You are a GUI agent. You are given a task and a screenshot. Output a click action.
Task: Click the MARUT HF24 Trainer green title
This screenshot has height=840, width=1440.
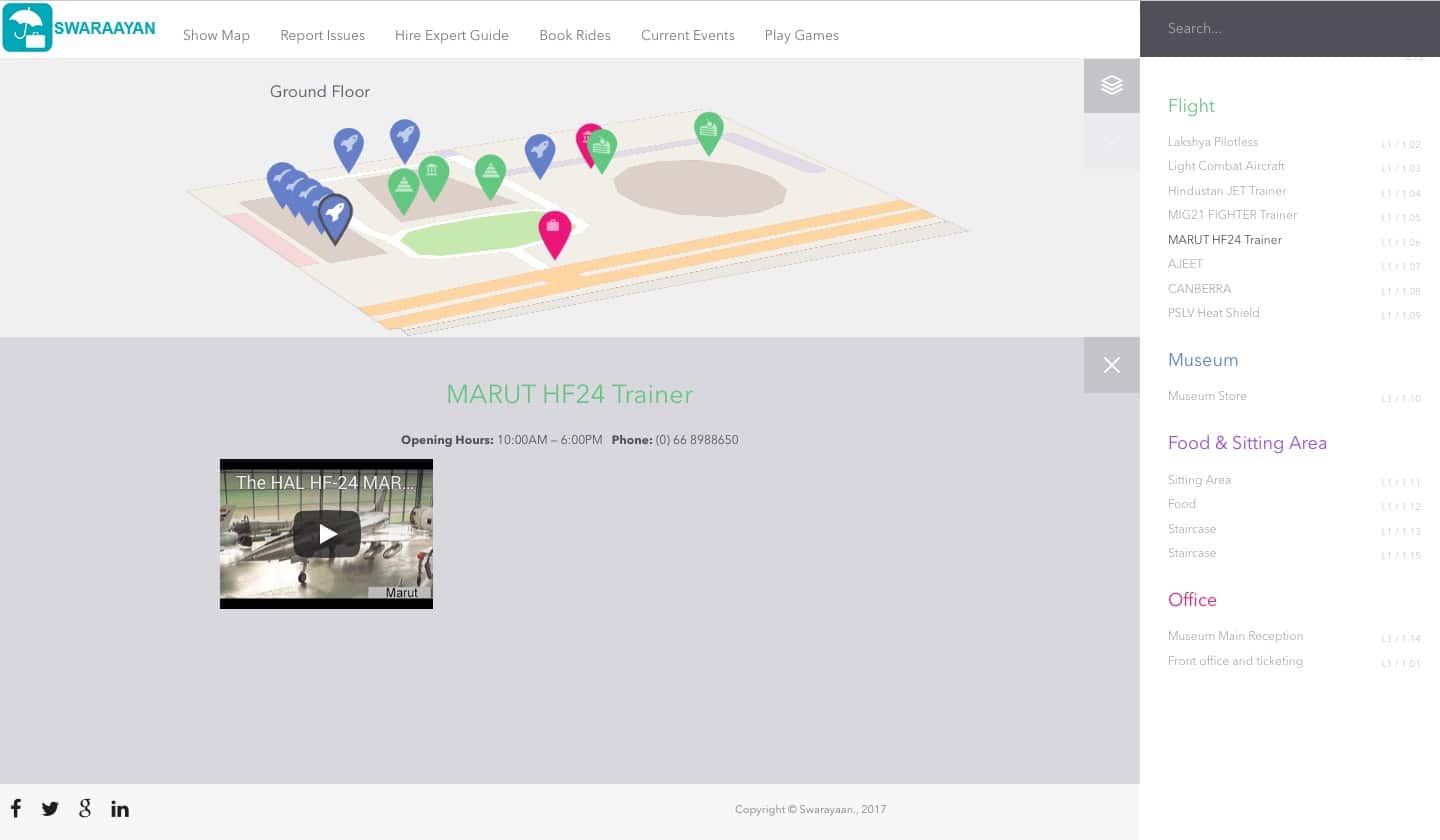pos(570,394)
